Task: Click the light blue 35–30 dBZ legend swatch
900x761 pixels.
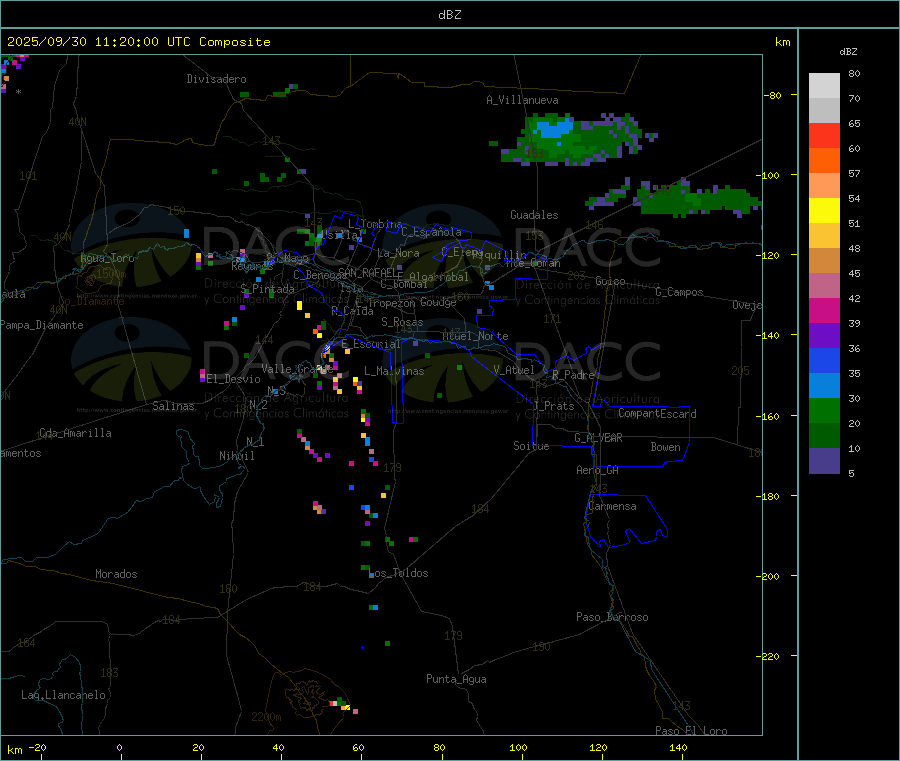Action: coord(824,386)
